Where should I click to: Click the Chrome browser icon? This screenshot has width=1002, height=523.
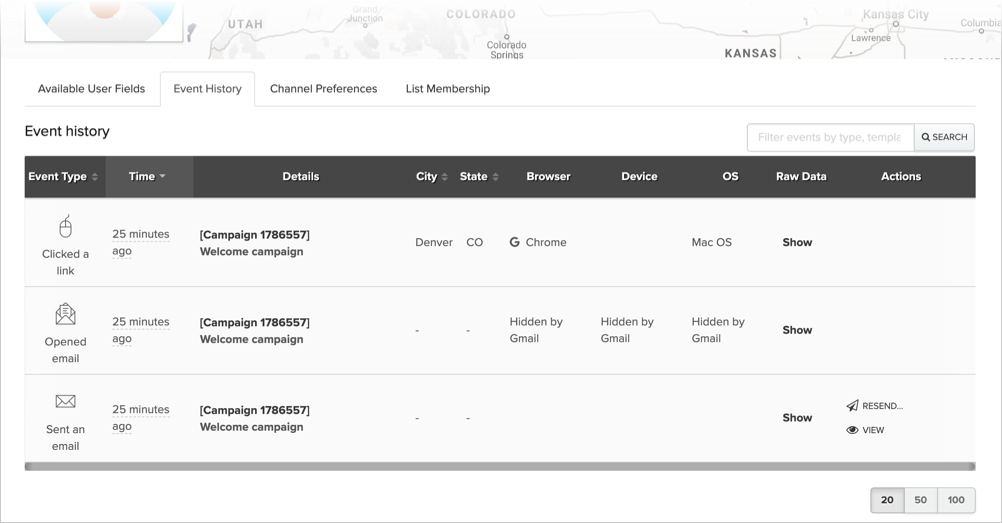(515, 242)
